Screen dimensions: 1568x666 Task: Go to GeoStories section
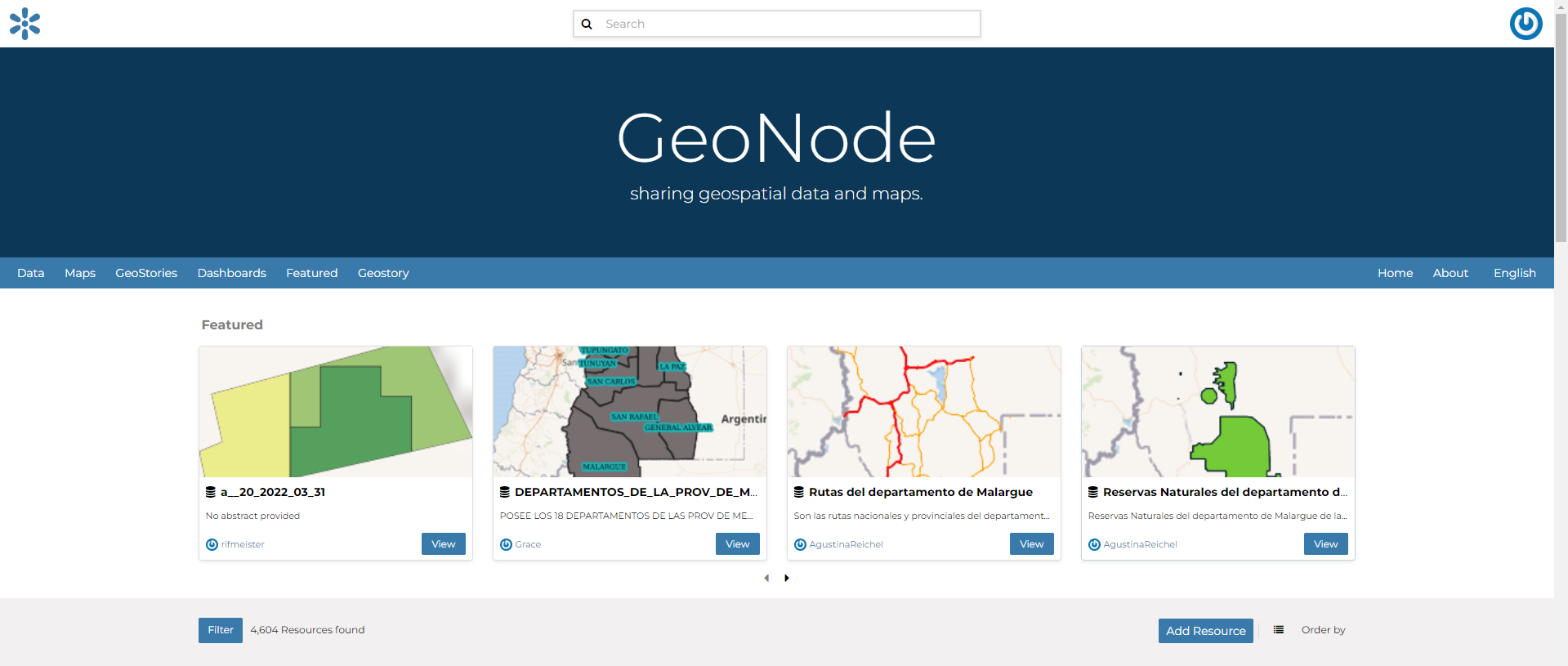(146, 273)
